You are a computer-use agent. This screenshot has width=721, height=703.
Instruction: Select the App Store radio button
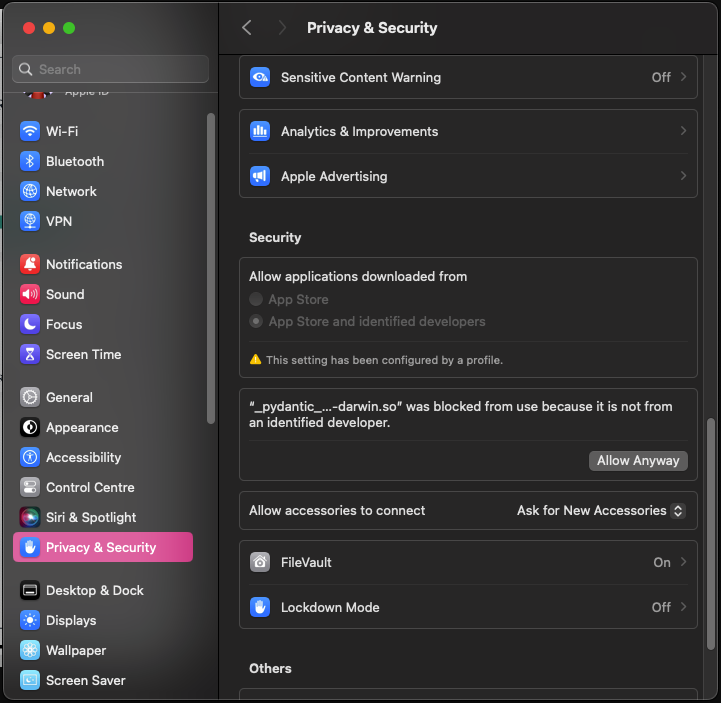[x=257, y=299]
